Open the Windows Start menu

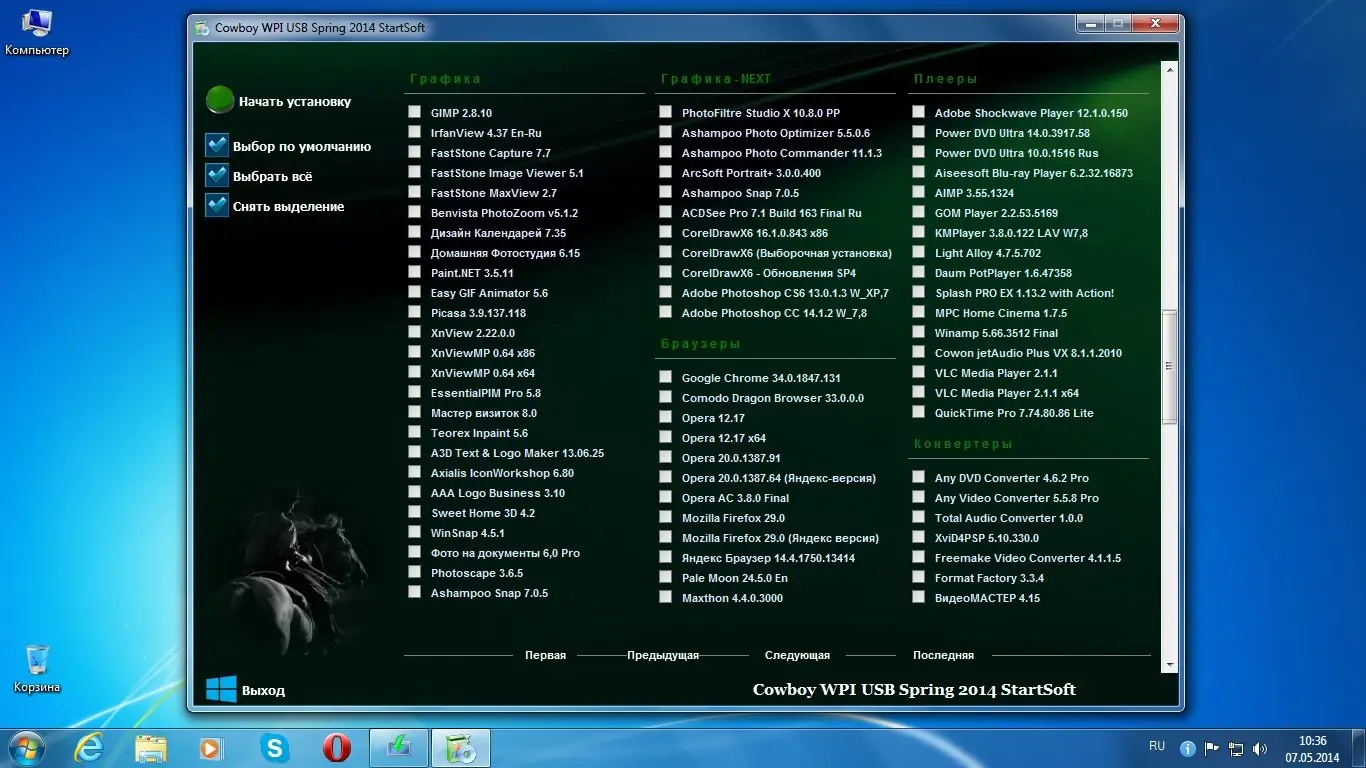25,747
